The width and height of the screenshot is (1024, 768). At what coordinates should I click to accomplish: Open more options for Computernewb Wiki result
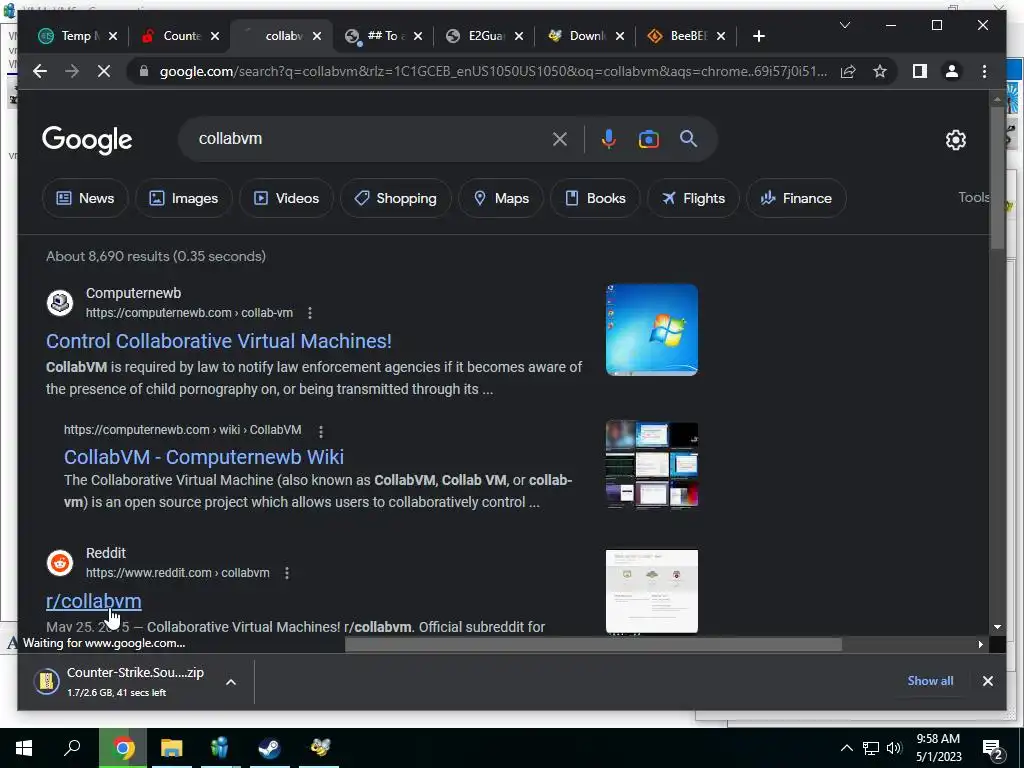click(x=321, y=431)
